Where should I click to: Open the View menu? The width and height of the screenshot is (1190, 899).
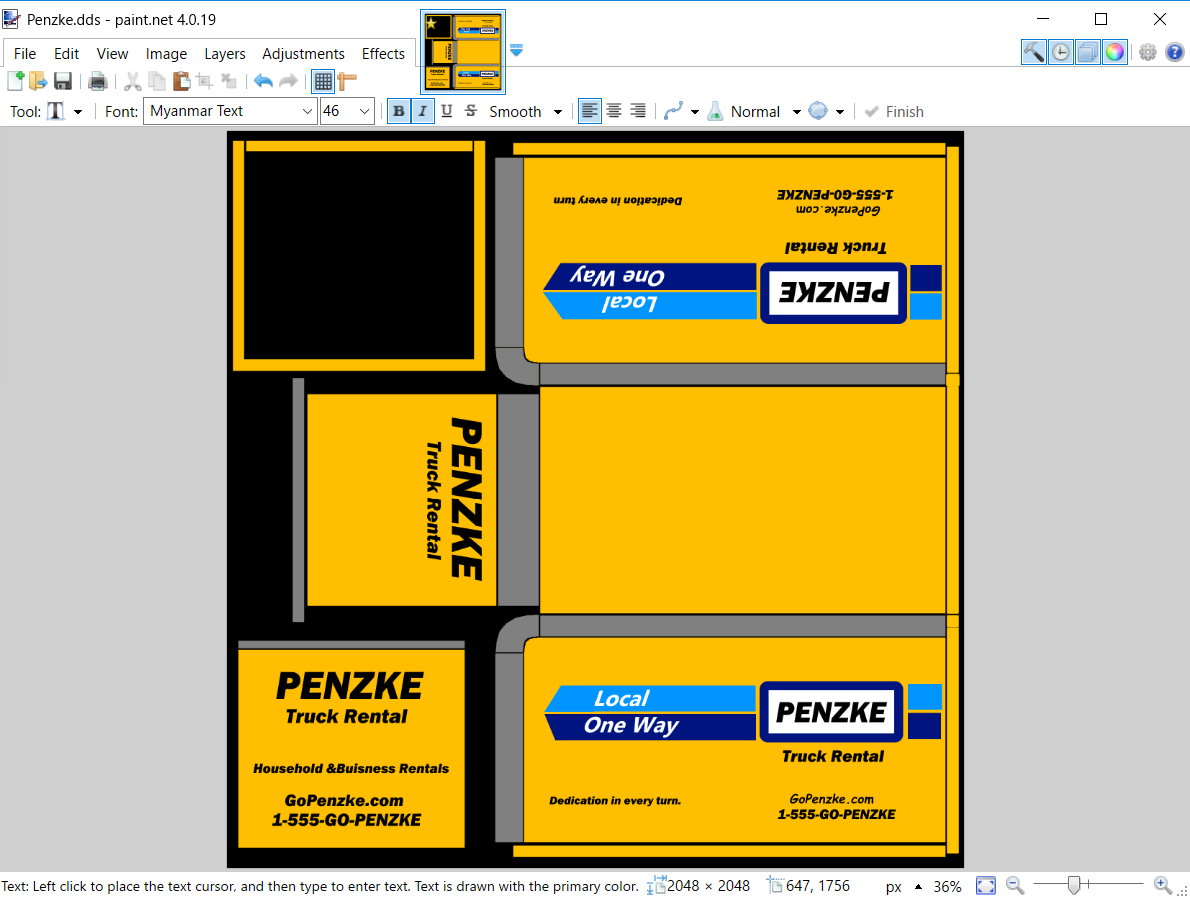[112, 54]
